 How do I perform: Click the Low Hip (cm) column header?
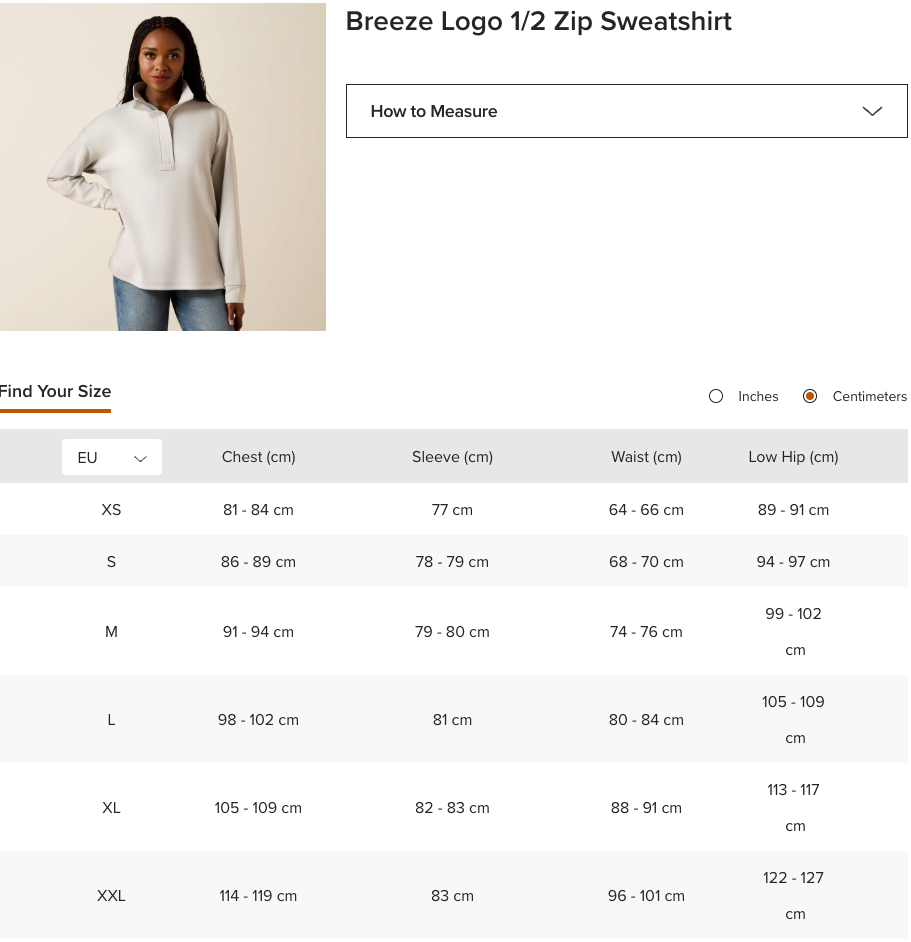tap(793, 457)
